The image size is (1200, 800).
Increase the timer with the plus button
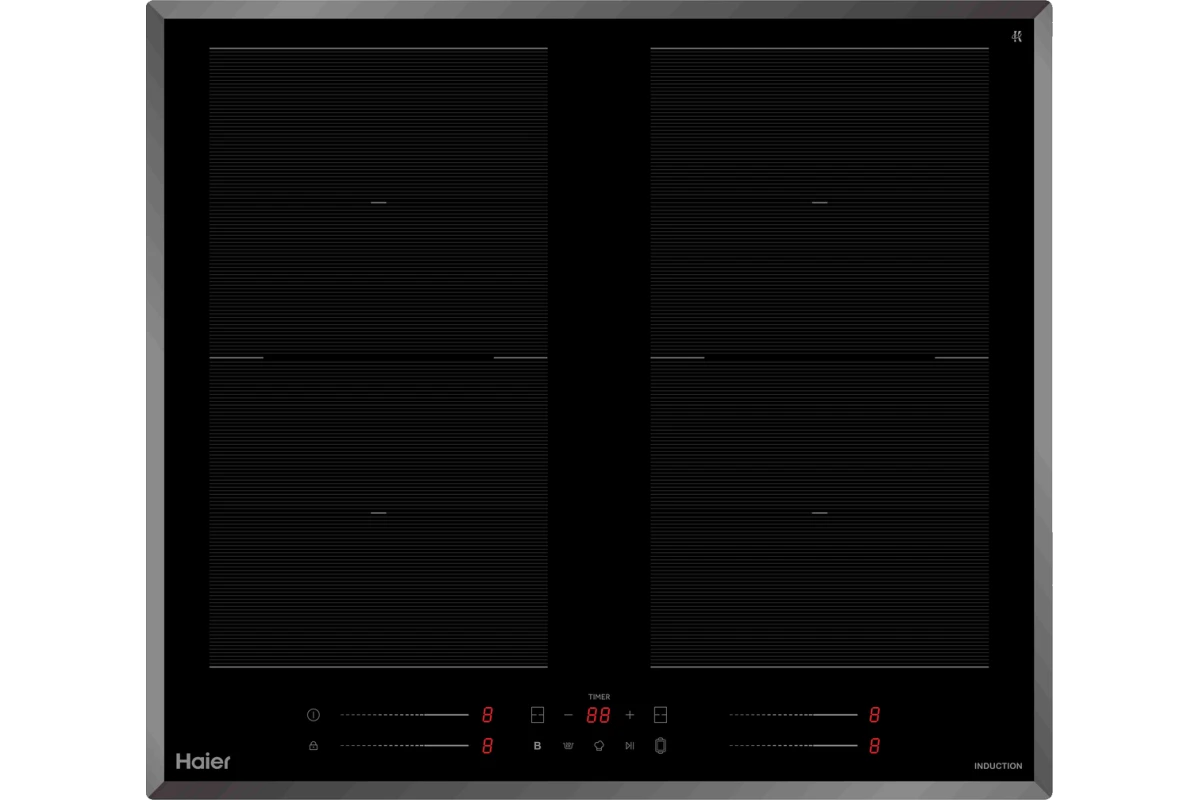tap(630, 715)
